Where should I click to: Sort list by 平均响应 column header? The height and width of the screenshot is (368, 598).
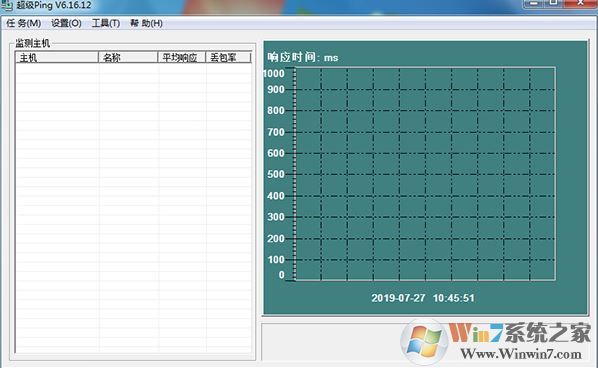(182, 58)
